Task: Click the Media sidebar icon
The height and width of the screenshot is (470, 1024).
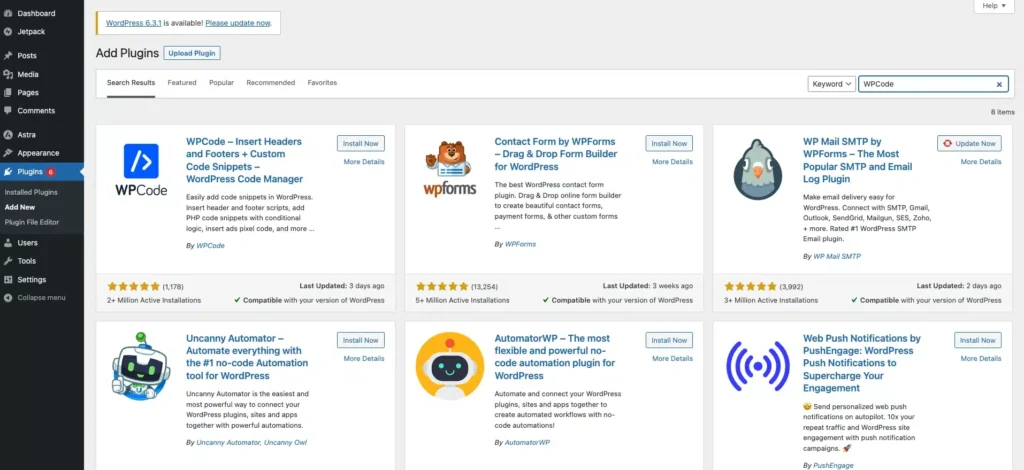Action: (x=8, y=74)
